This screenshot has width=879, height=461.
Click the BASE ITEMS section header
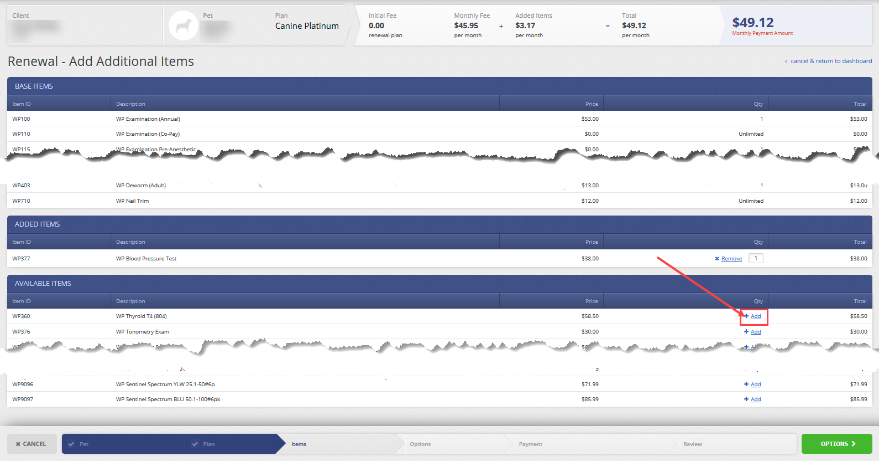pyautogui.click(x=440, y=86)
